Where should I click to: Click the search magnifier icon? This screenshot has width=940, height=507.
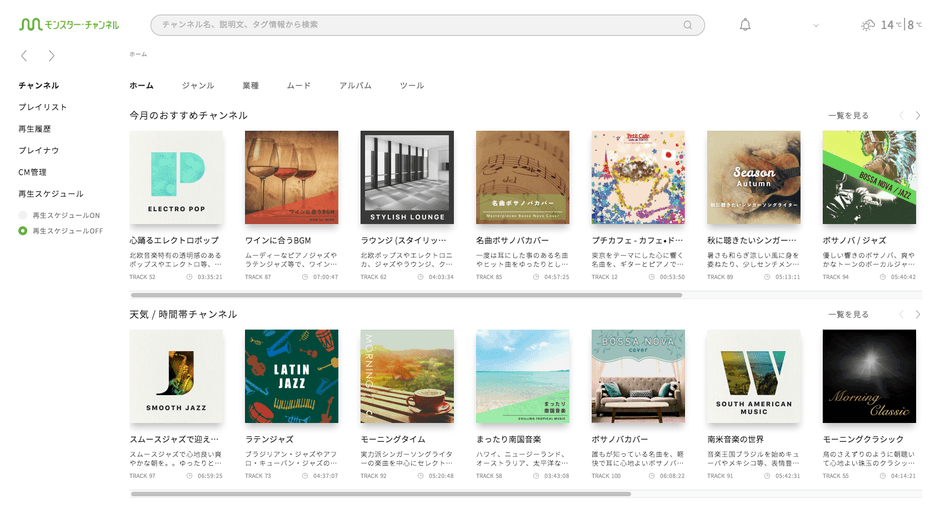(x=688, y=25)
